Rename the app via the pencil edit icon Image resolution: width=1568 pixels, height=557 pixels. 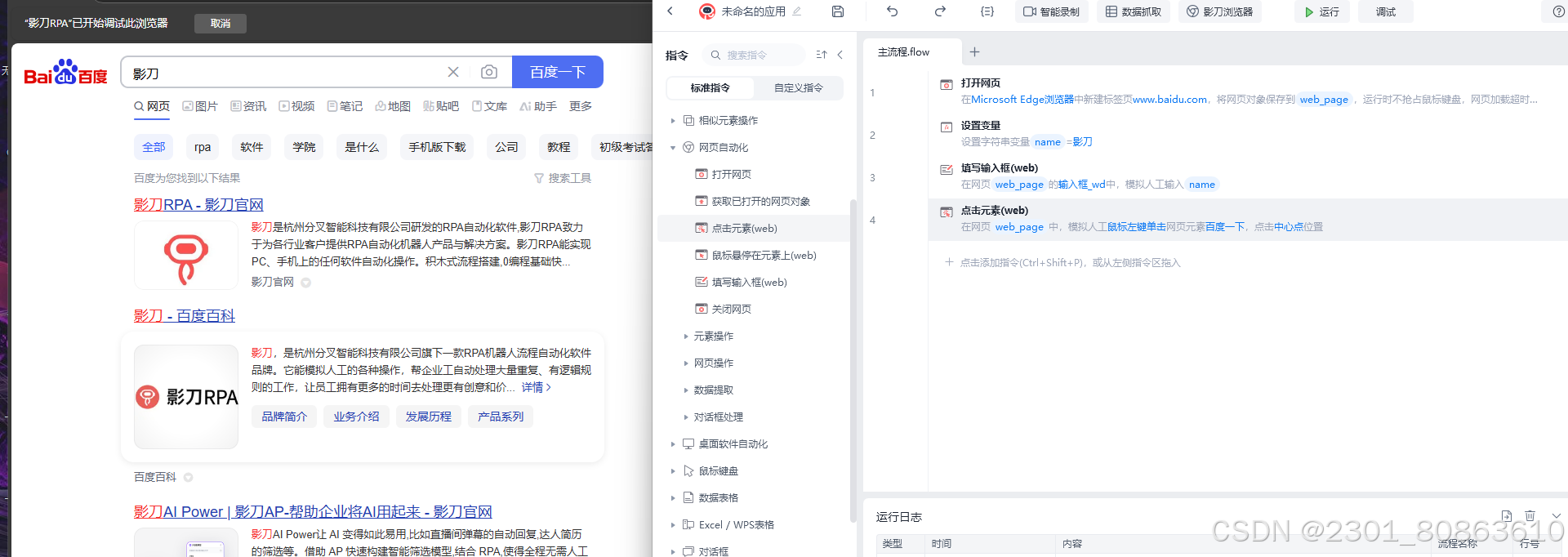click(x=797, y=11)
